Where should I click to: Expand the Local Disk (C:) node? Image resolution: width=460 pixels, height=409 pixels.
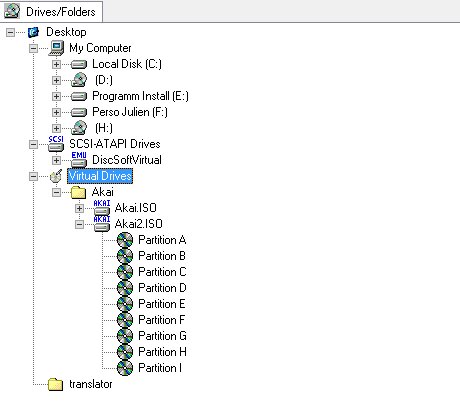tap(56, 64)
